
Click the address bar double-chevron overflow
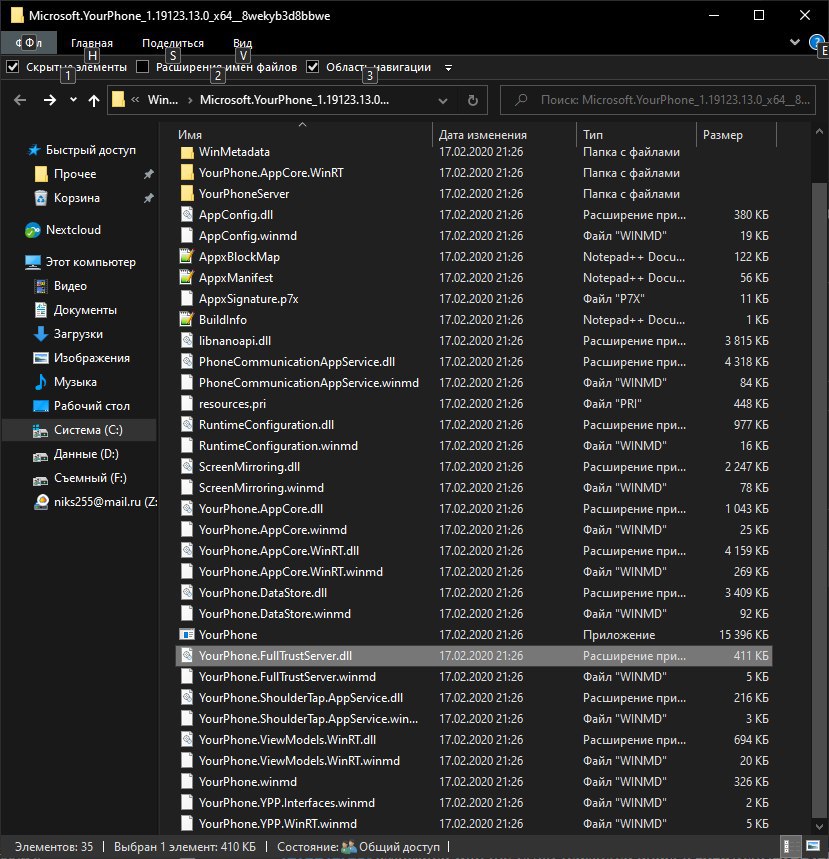[x=135, y=100]
